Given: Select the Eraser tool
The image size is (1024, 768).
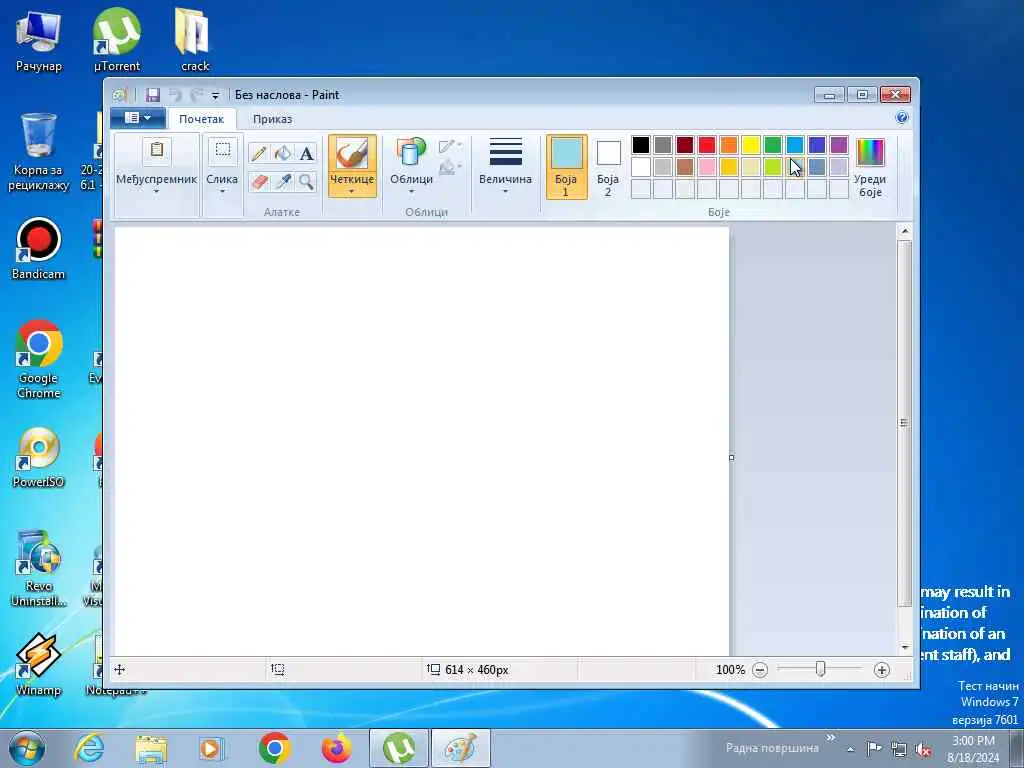Looking at the screenshot, I should [x=259, y=182].
